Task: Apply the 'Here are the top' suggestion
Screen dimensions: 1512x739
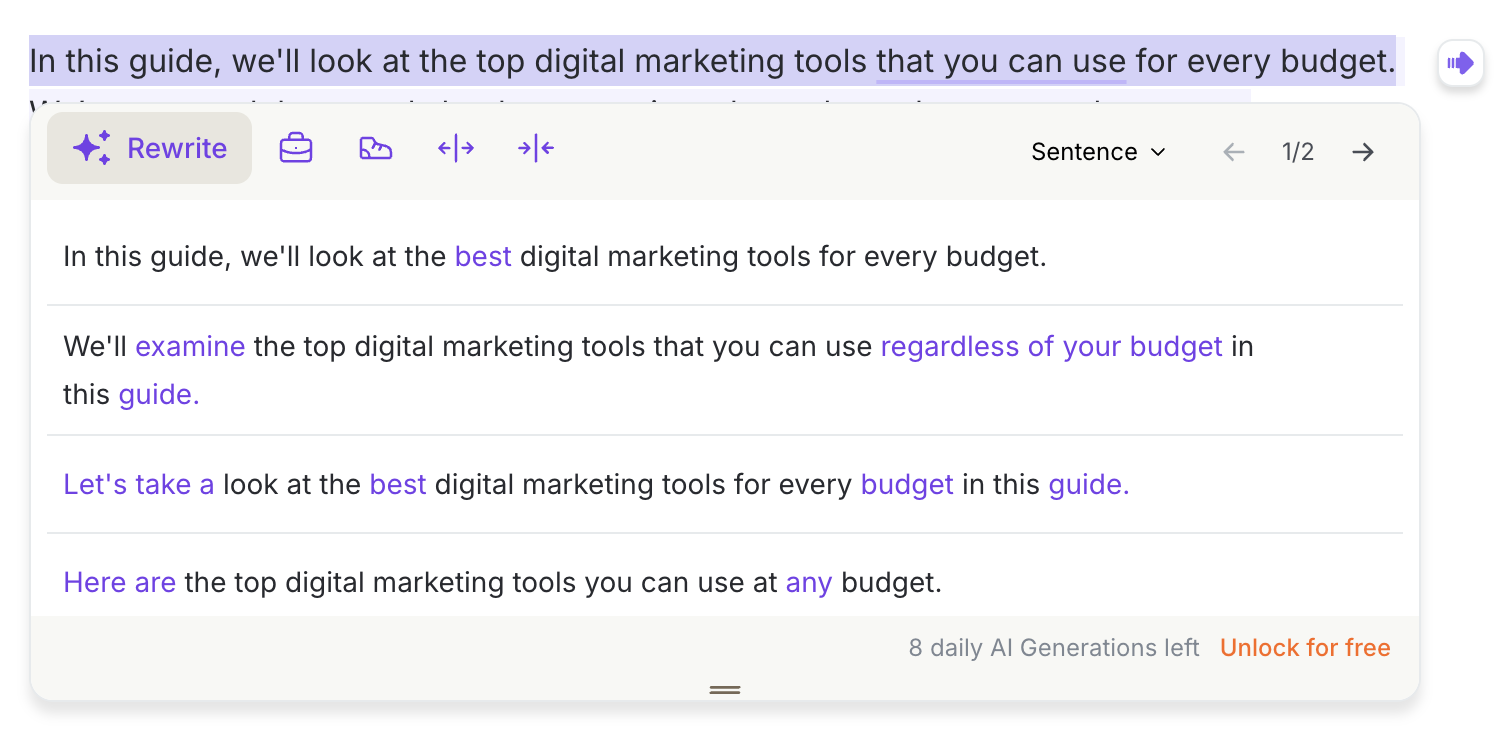Action: click(x=502, y=582)
